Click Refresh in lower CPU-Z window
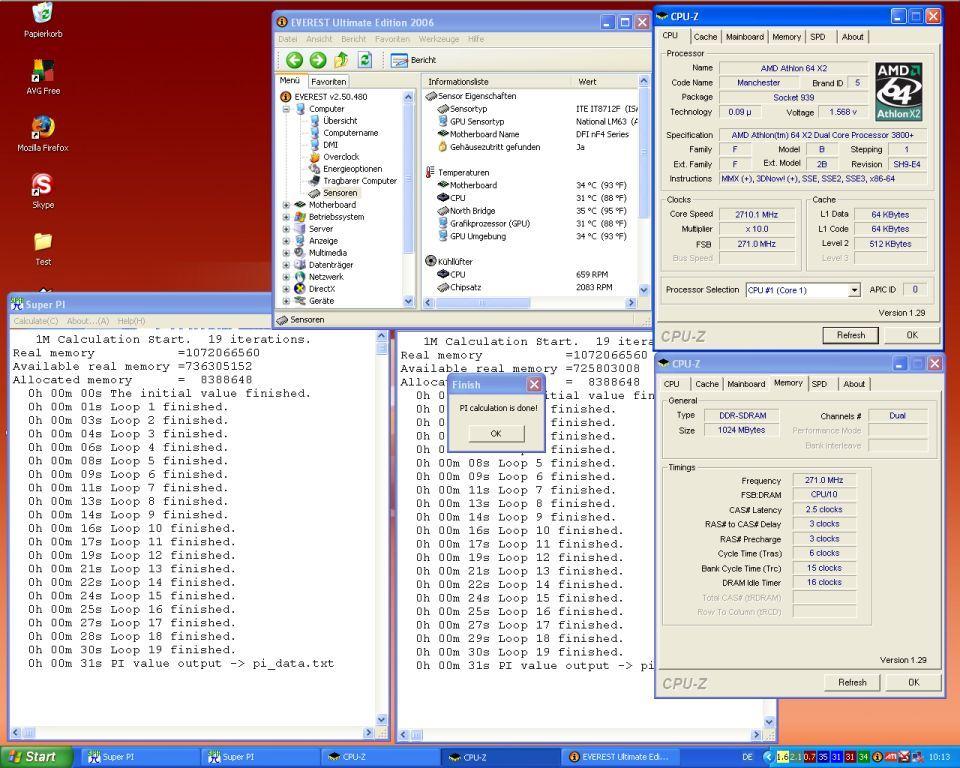Screen dimensions: 960x768 point(852,682)
